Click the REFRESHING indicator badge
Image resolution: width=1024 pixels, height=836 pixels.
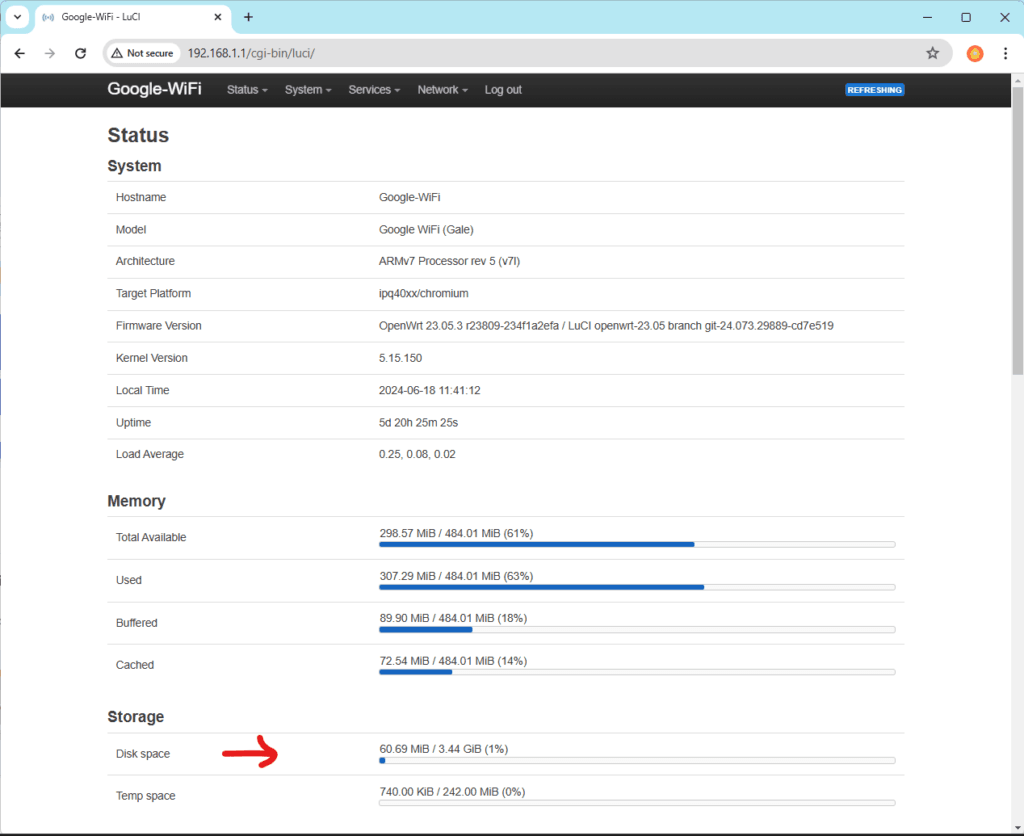[874, 90]
